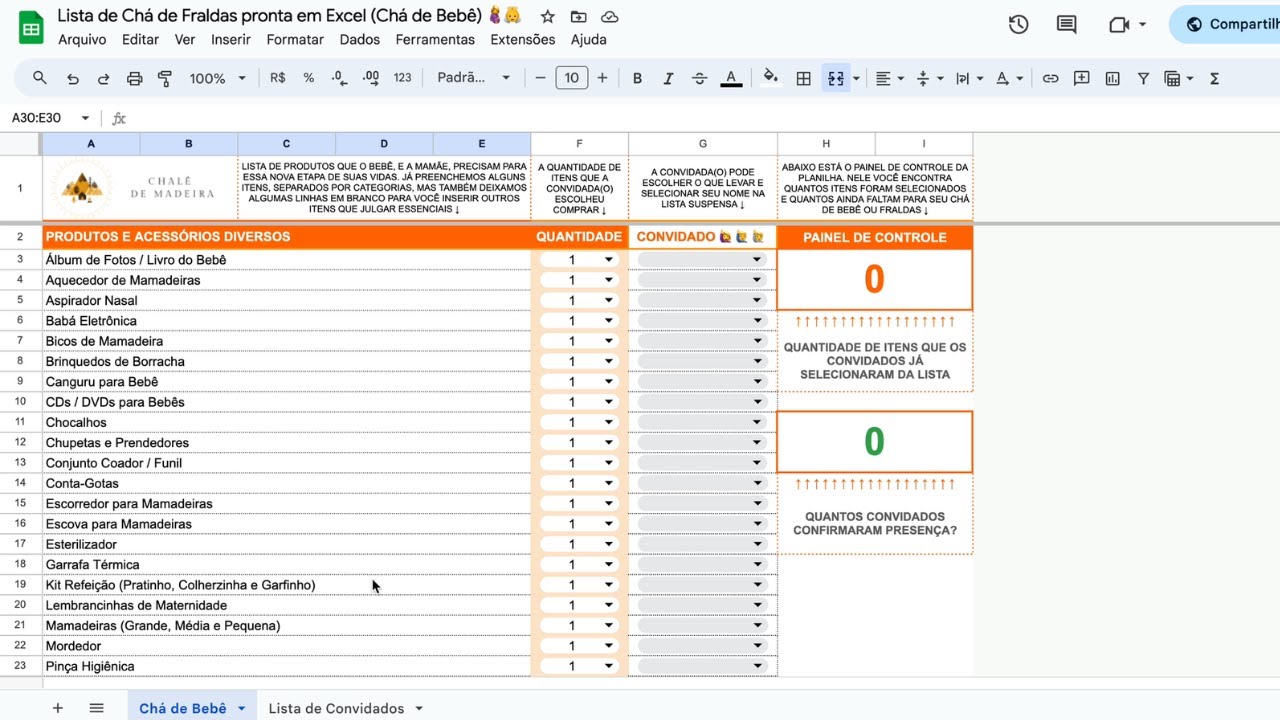The height and width of the screenshot is (720, 1280).
Task: Select cell Garrafa Térmica
Action: click(286, 565)
